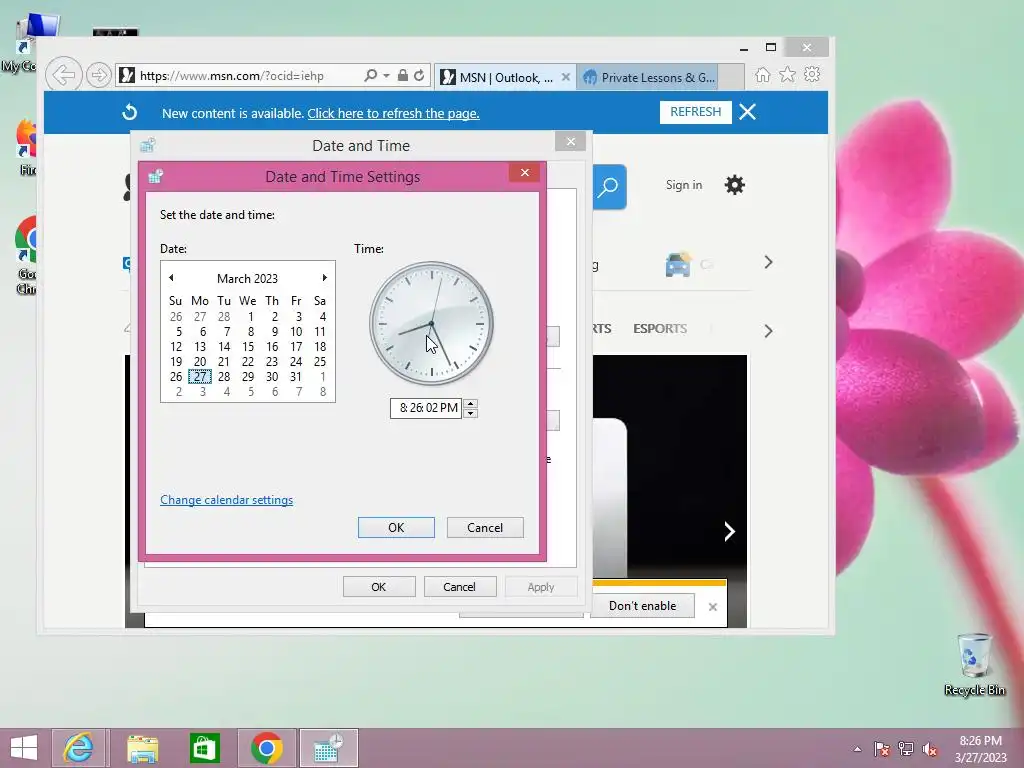Viewport: 1024px width, 768px height.
Task: Select March 15 in the calendar
Action: coord(248,347)
